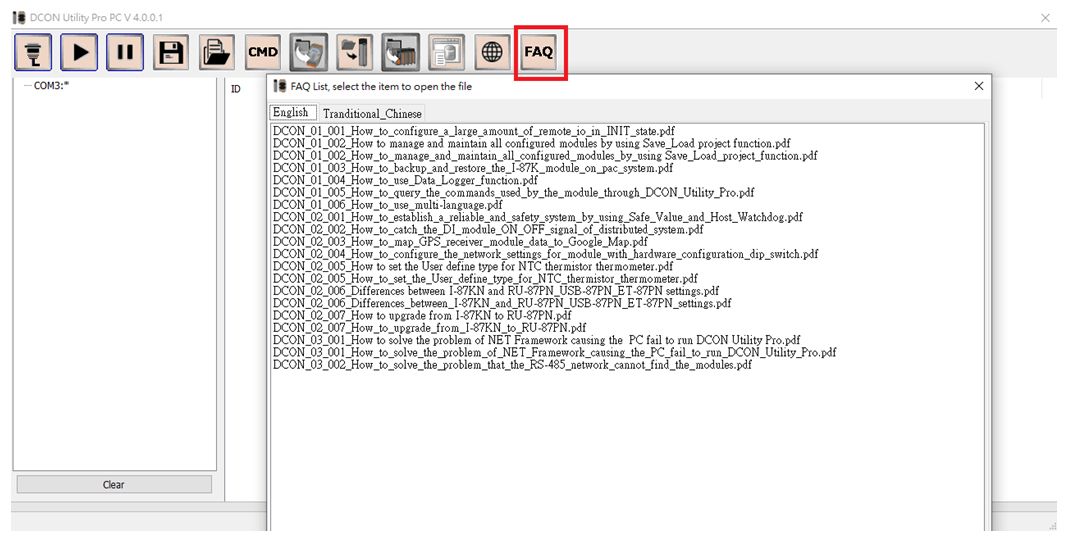Click the folder-to-module transfer icon
1065x545 pixels.
pyautogui.click(x=355, y=52)
